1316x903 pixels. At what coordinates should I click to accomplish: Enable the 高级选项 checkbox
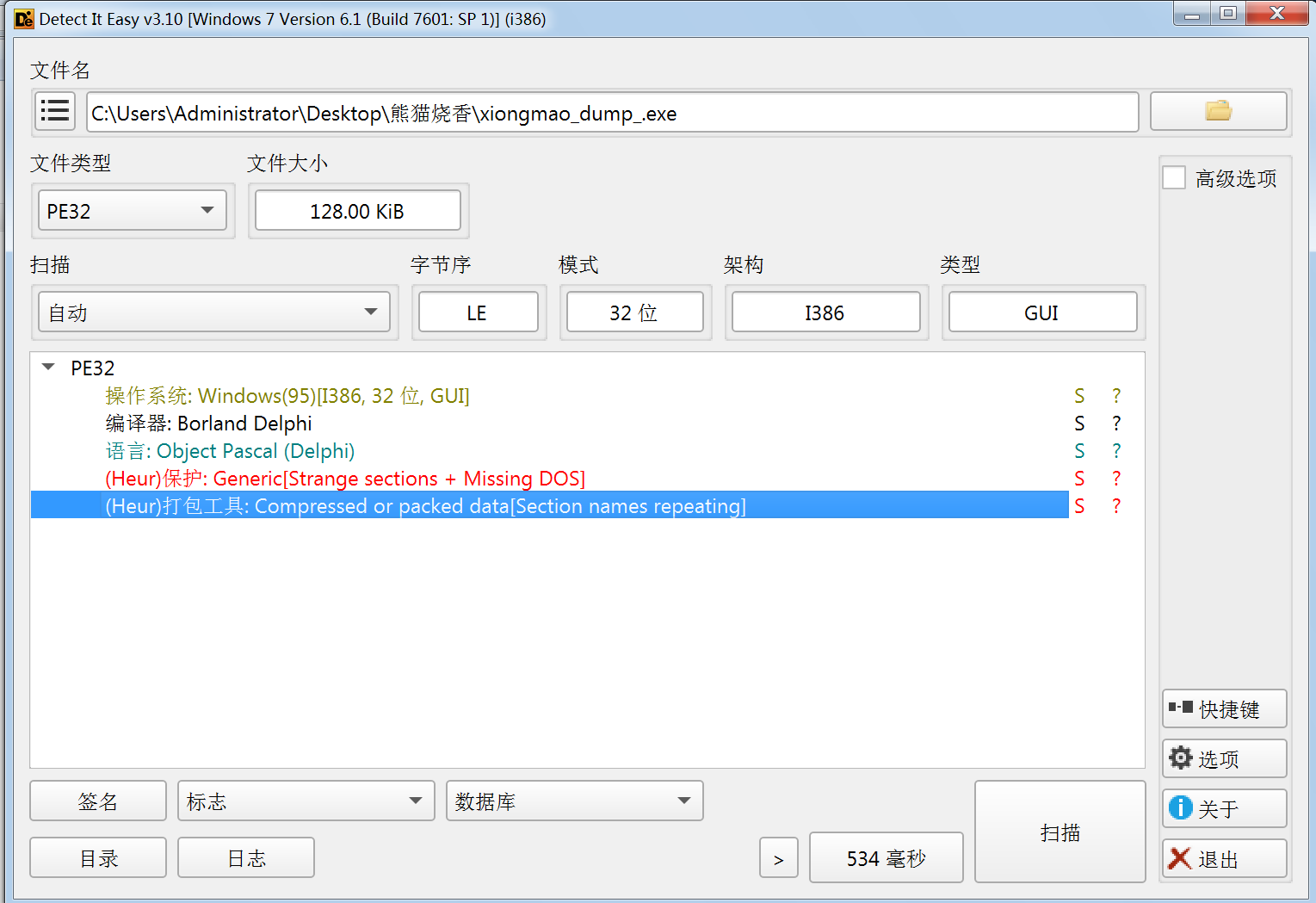tap(1174, 177)
